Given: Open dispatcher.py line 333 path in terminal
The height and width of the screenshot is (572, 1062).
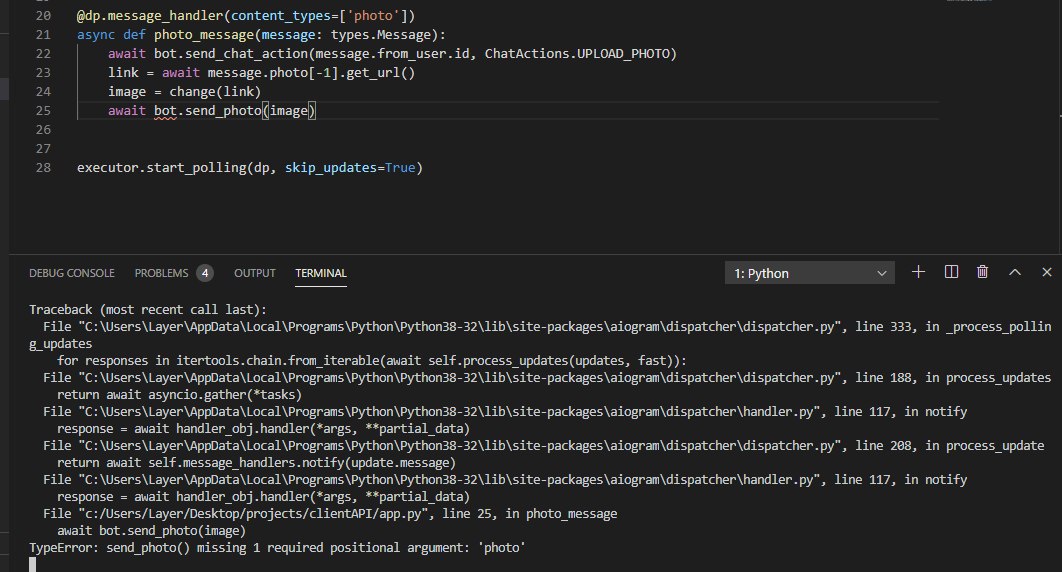Looking at the screenshot, I should pos(460,327).
